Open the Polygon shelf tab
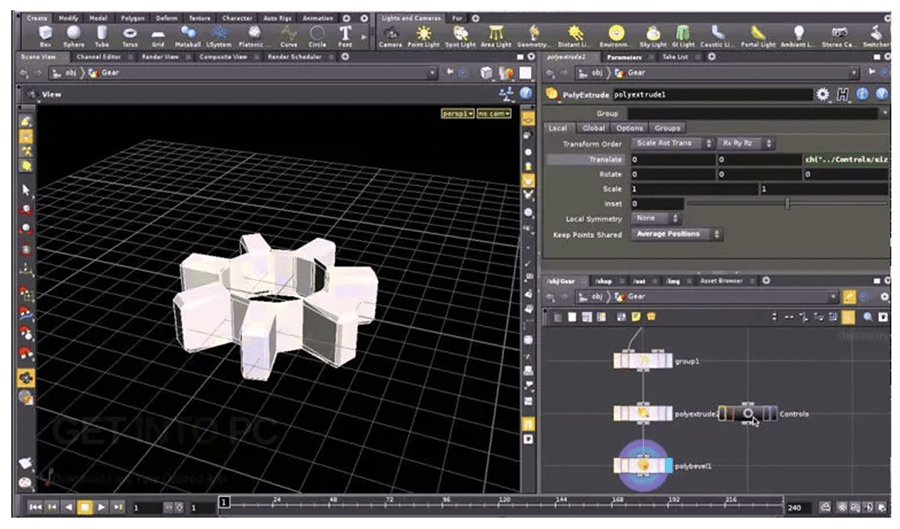The width and height of the screenshot is (900, 529). pos(133,18)
